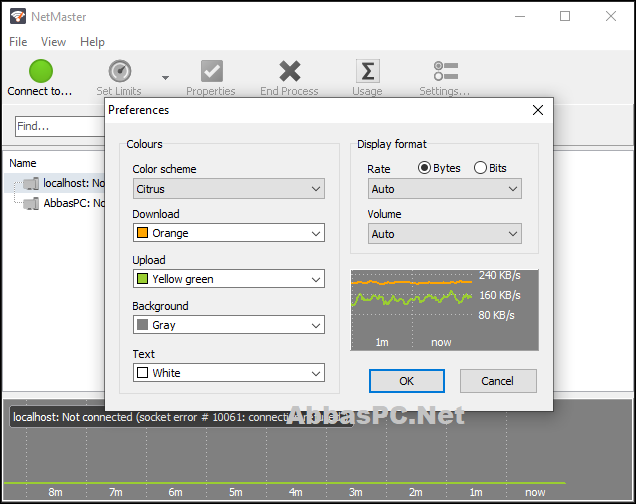Click the orange Download colour swatch
Image resolution: width=636 pixels, height=504 pixels.
point(142,233)
